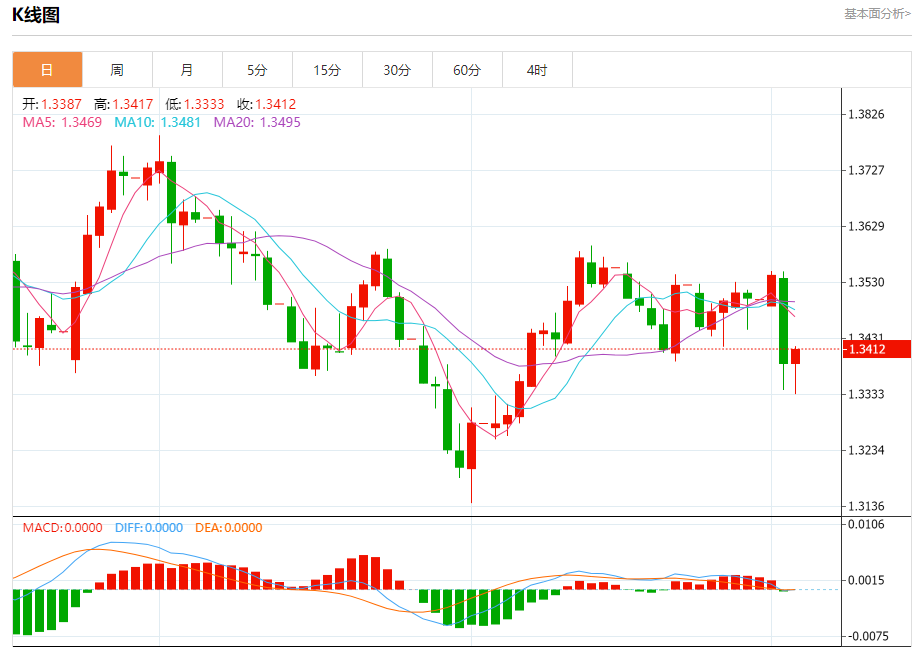Click the DEA:0.0000 indicator label
920x647 pixels.
tap(229, 527)
